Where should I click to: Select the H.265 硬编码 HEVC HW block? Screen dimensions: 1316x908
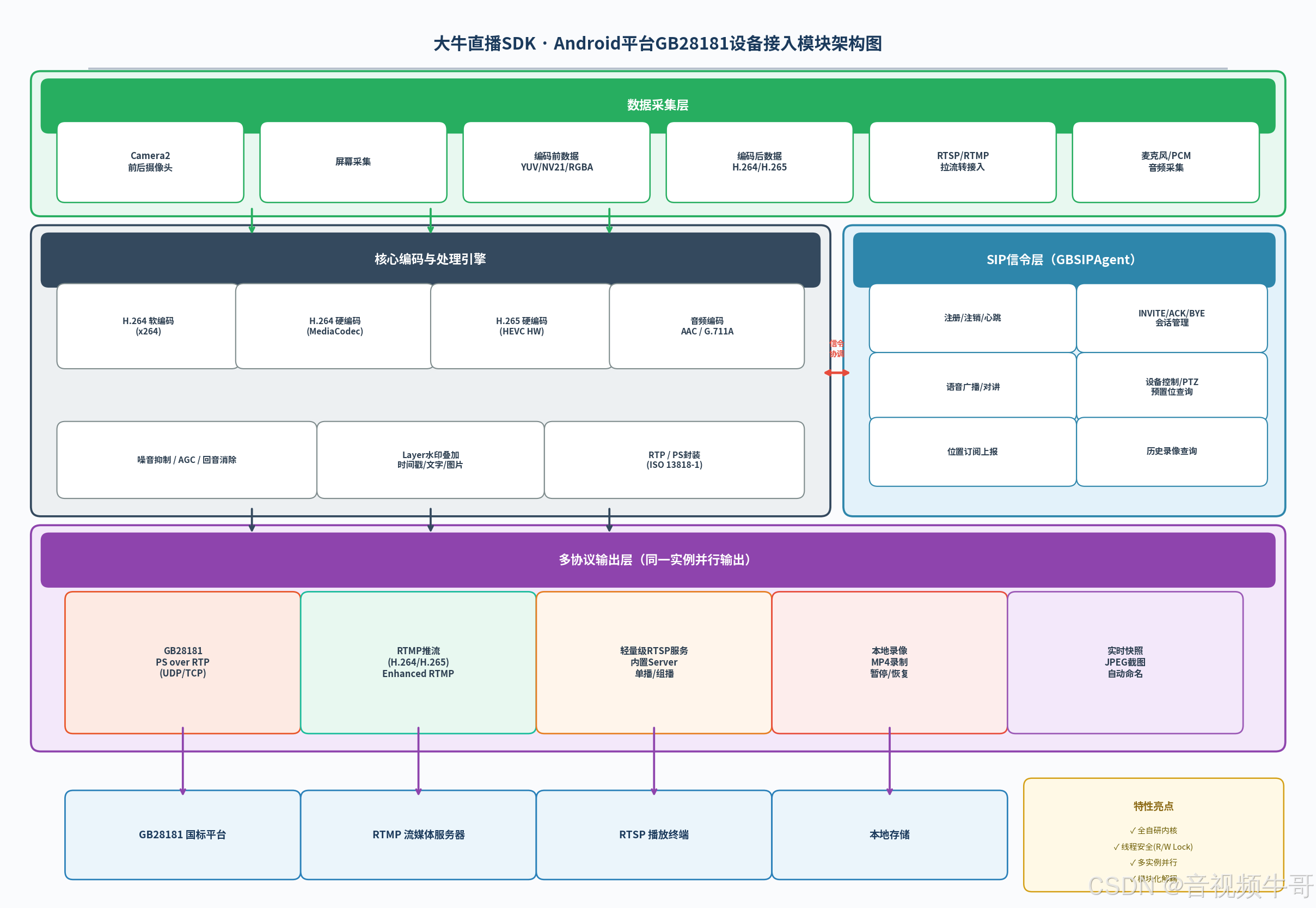(x=521, y=327)
